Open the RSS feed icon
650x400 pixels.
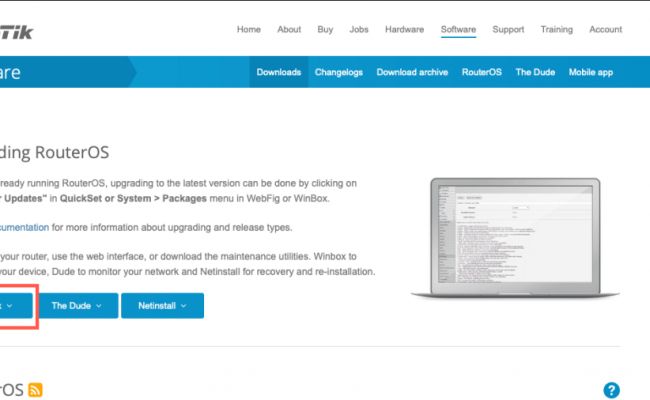[35, 390]
